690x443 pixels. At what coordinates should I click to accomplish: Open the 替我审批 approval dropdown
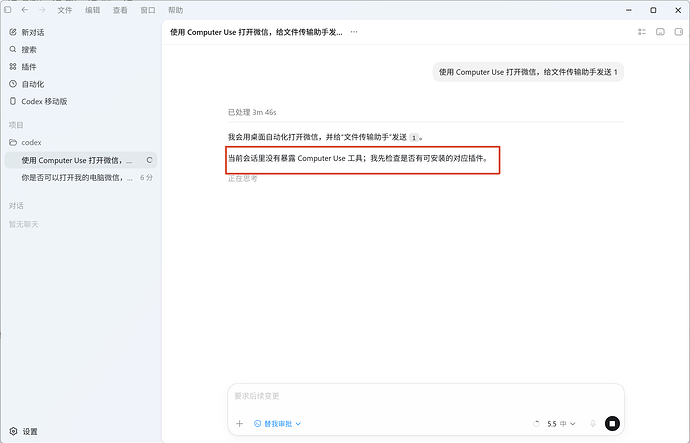point(278,424)
